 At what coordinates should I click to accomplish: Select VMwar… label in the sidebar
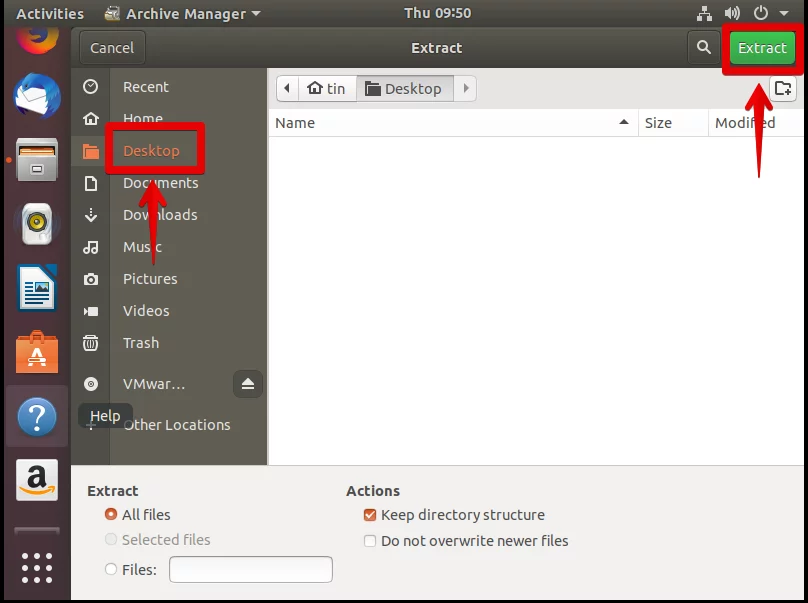click(x=154, y=384)
